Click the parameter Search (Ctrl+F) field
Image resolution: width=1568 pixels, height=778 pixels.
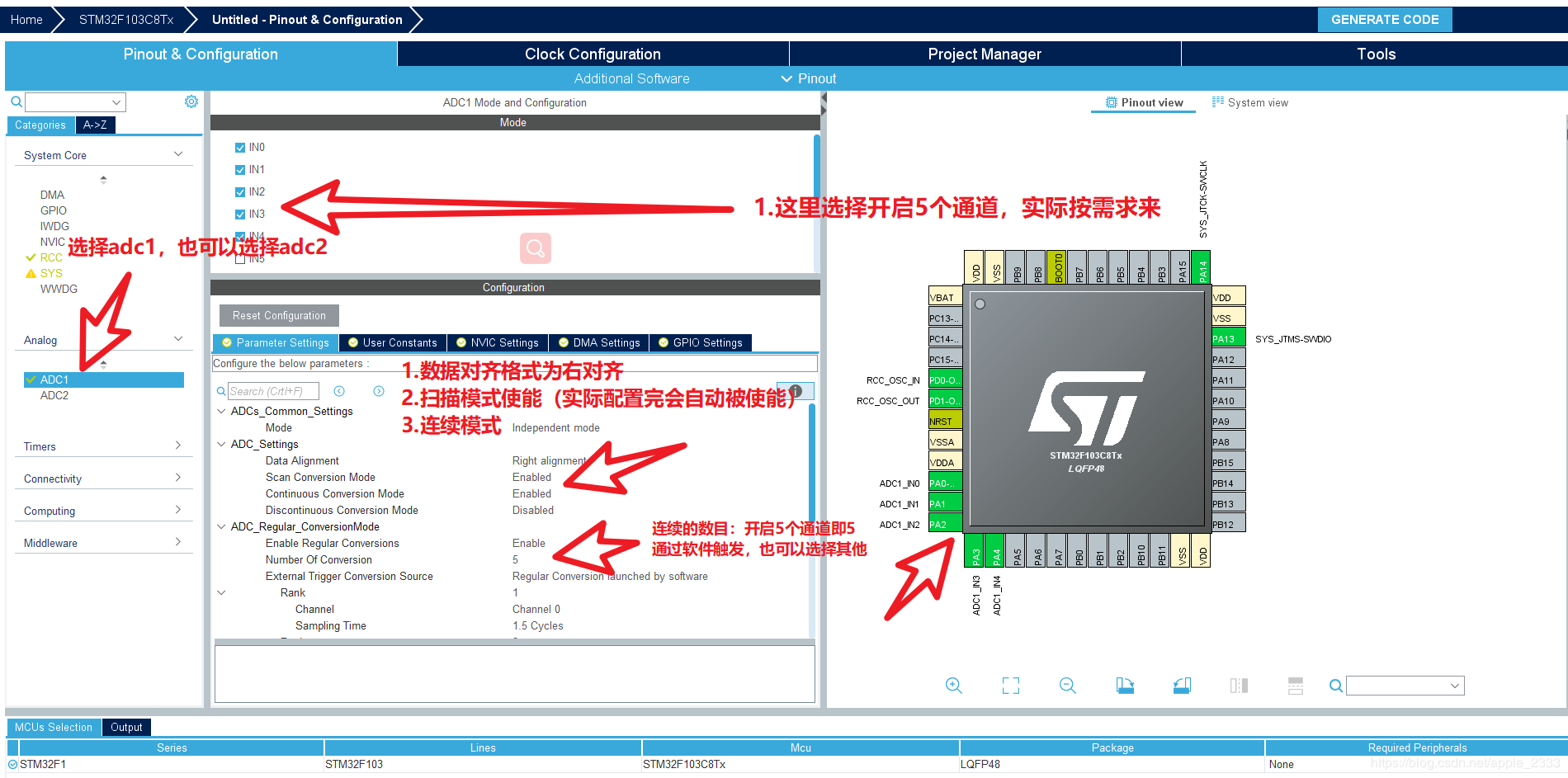[273, 391]
